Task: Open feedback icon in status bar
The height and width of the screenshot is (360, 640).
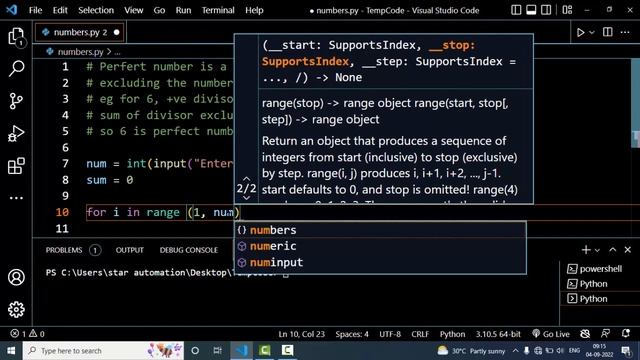Action: click(605, 334)
